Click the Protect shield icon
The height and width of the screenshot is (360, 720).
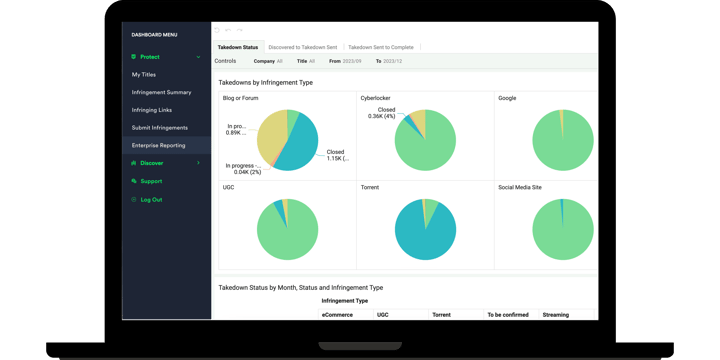[134, 57]
